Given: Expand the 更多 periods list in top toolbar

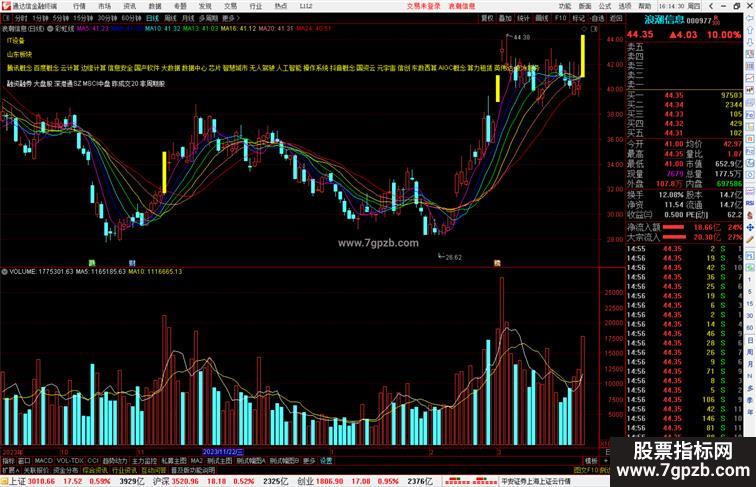Looking at the screenshot, I should [230, 18].
